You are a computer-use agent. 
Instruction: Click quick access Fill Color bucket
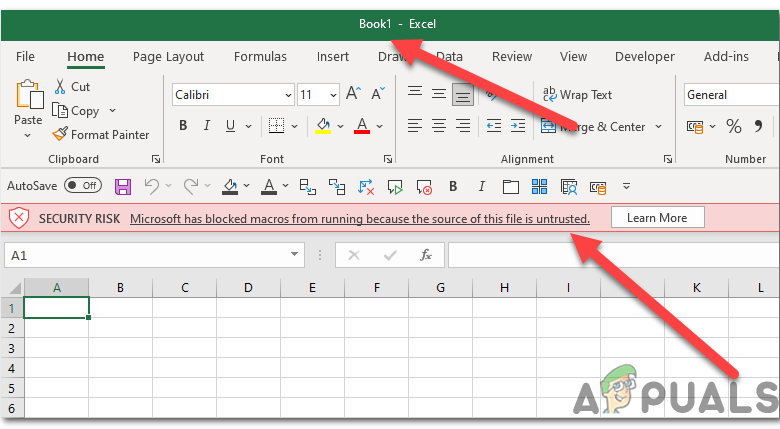230,187
